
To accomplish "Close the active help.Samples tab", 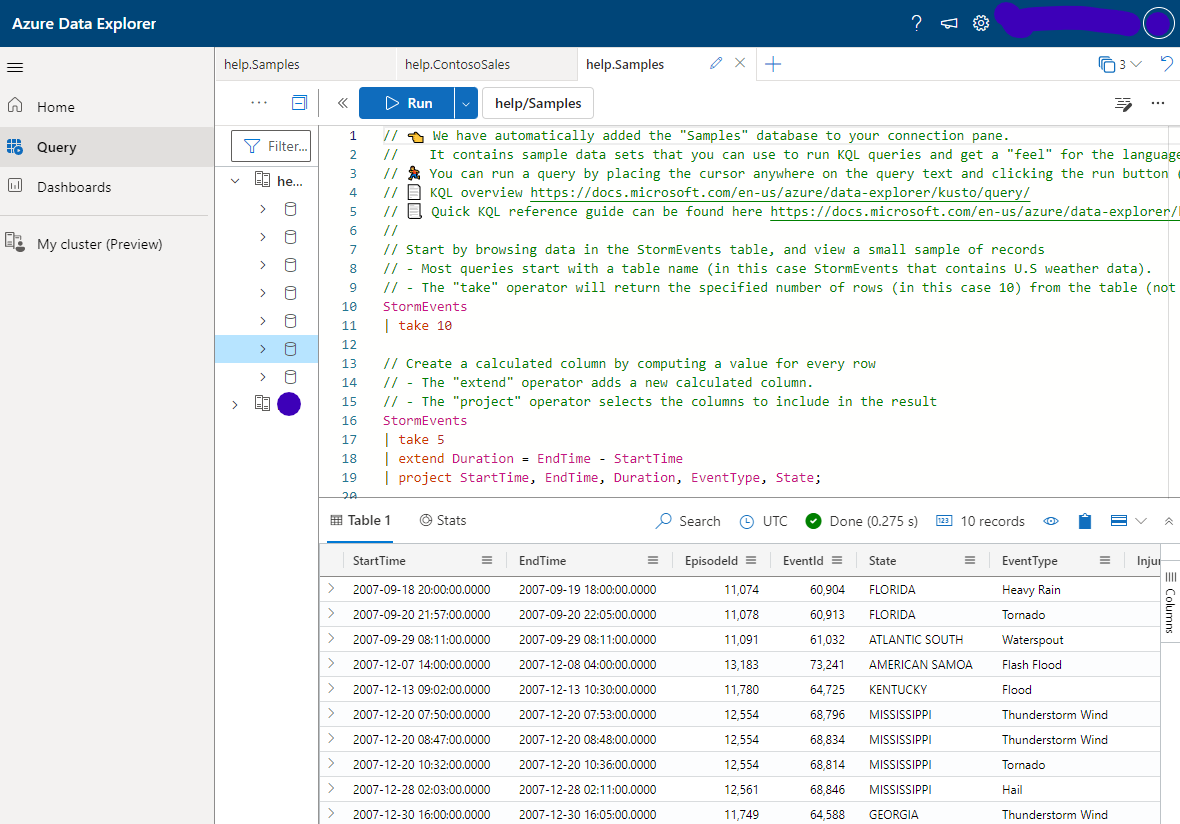I will 740,64.
